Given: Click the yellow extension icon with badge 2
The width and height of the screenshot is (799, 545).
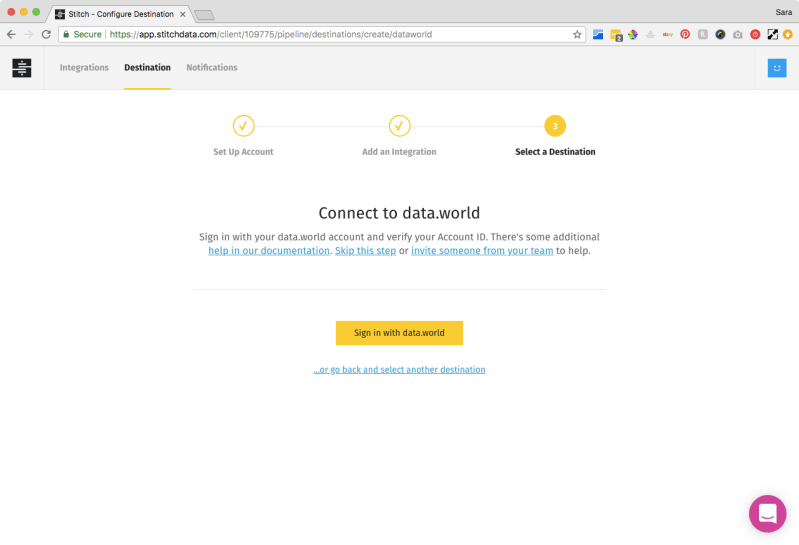Looking at the screenshot, I should [x=616, y=36].
